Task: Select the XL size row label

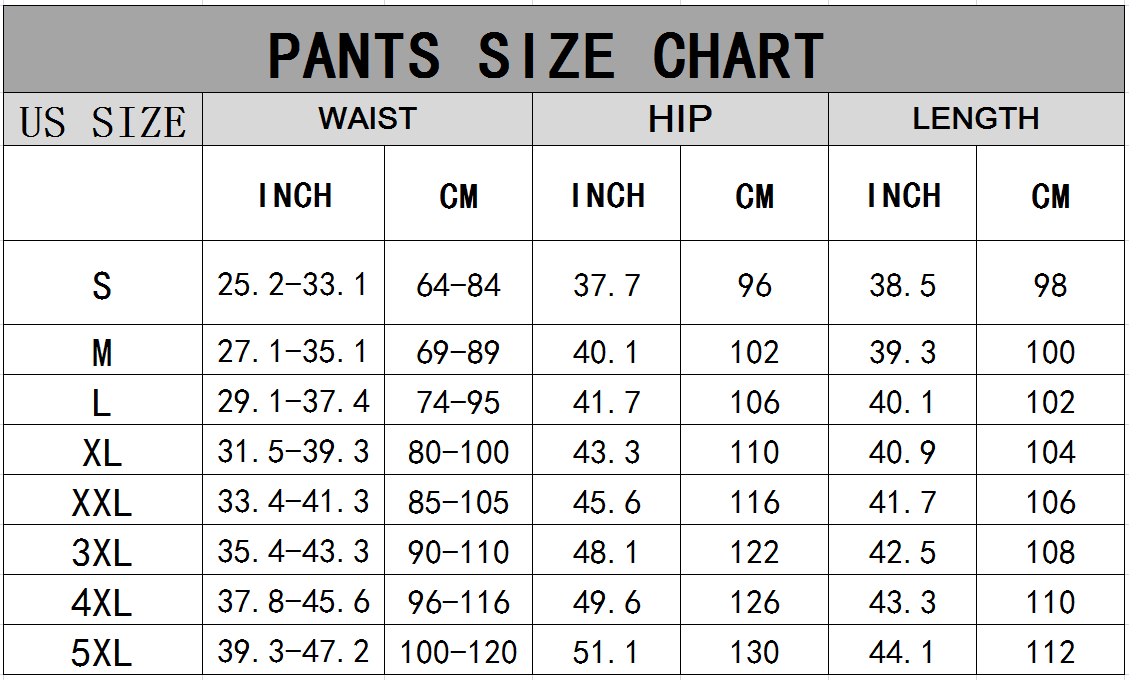Action: click(x=102, y=453)
